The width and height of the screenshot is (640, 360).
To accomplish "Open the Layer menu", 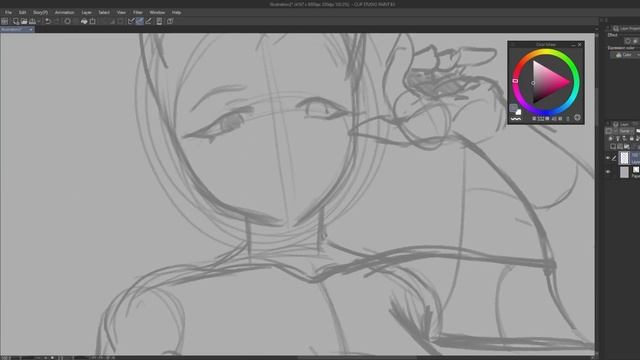I will (87, 13).
